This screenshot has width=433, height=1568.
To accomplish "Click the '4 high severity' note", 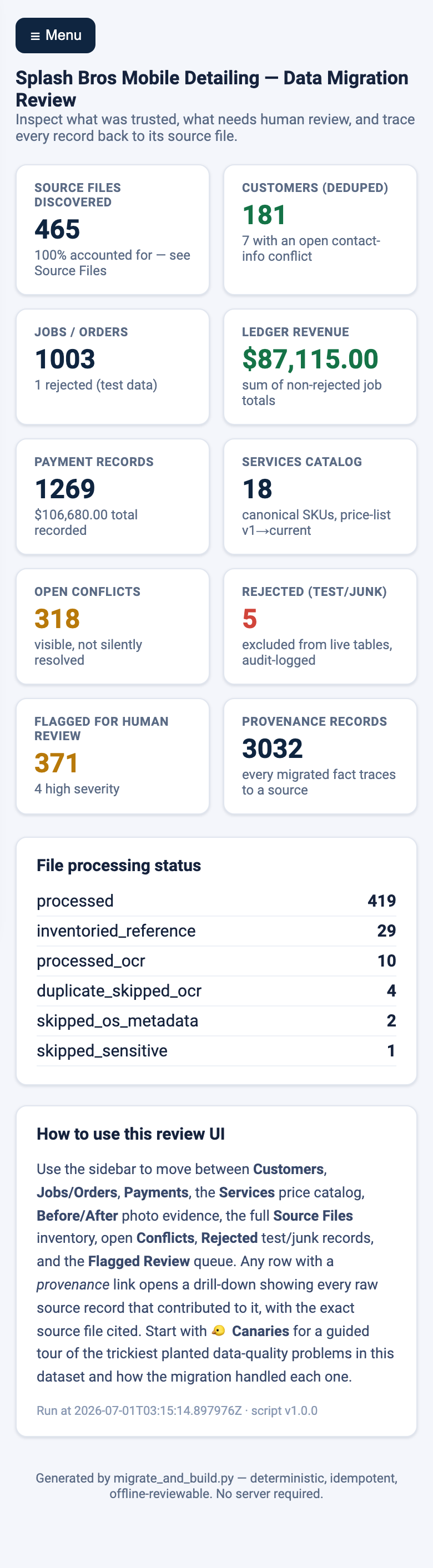I will point(77,789).
